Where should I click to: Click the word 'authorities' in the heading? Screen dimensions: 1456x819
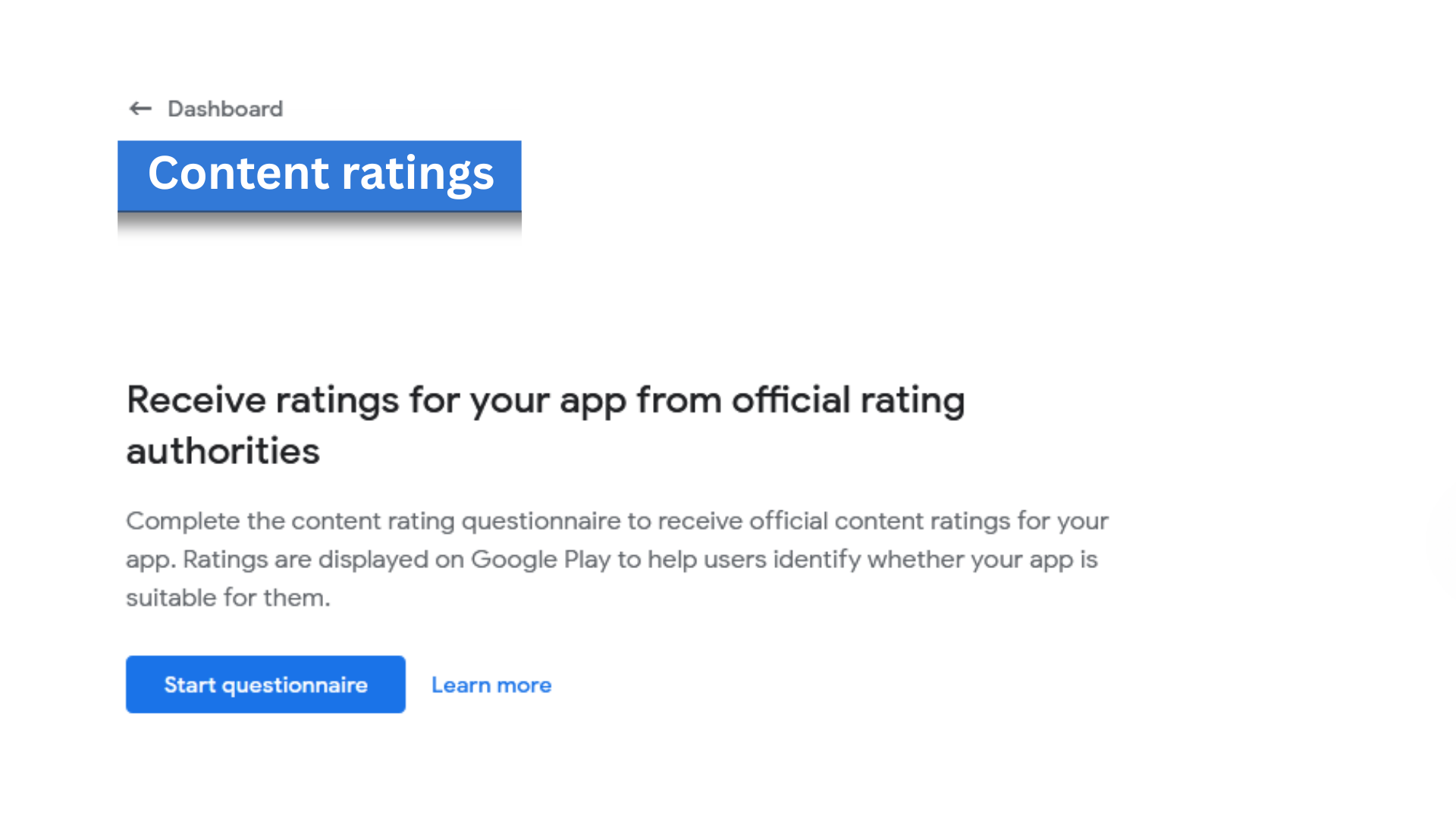[223, 451]
